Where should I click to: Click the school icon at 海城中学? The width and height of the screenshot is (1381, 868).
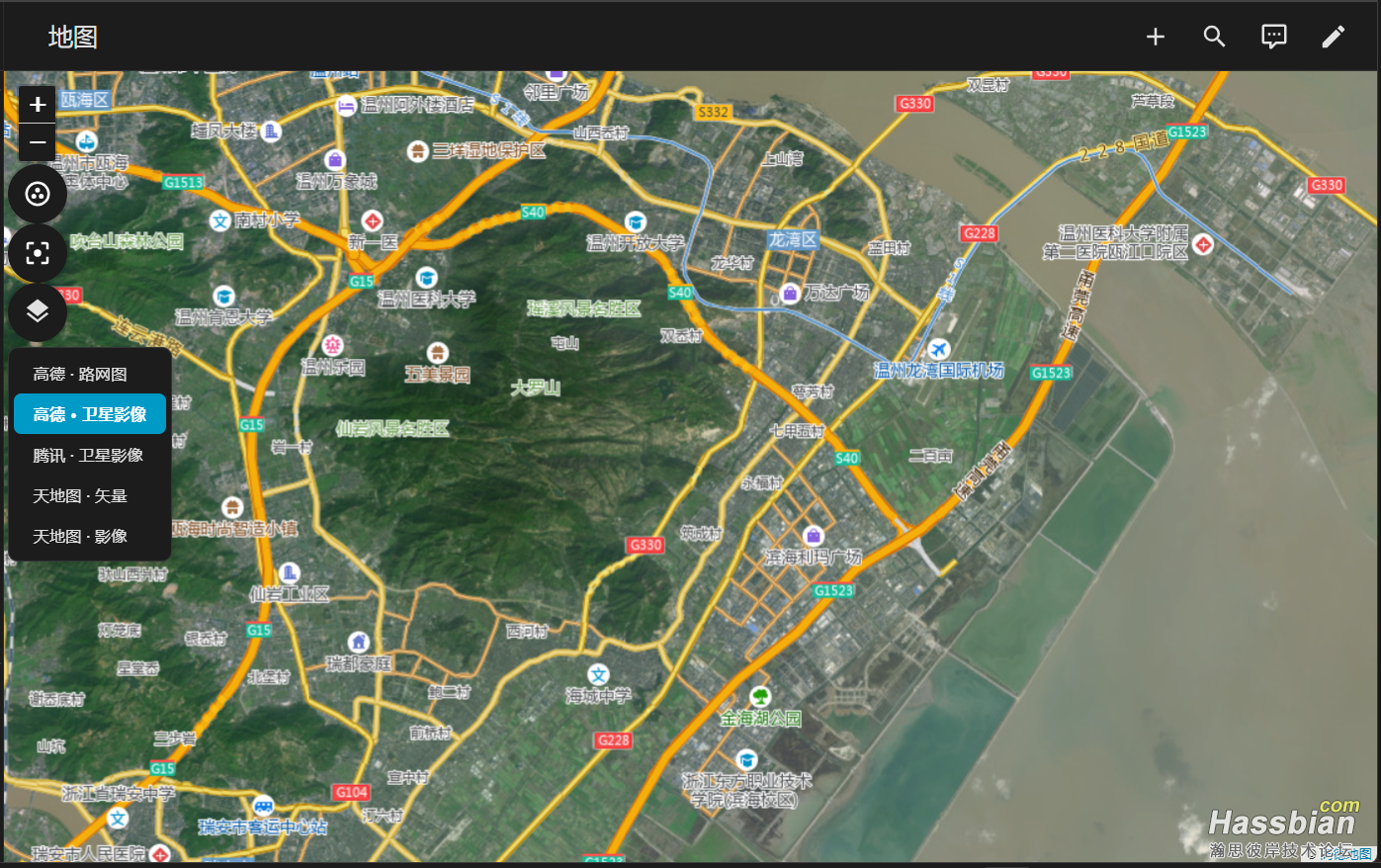(598, 674)
